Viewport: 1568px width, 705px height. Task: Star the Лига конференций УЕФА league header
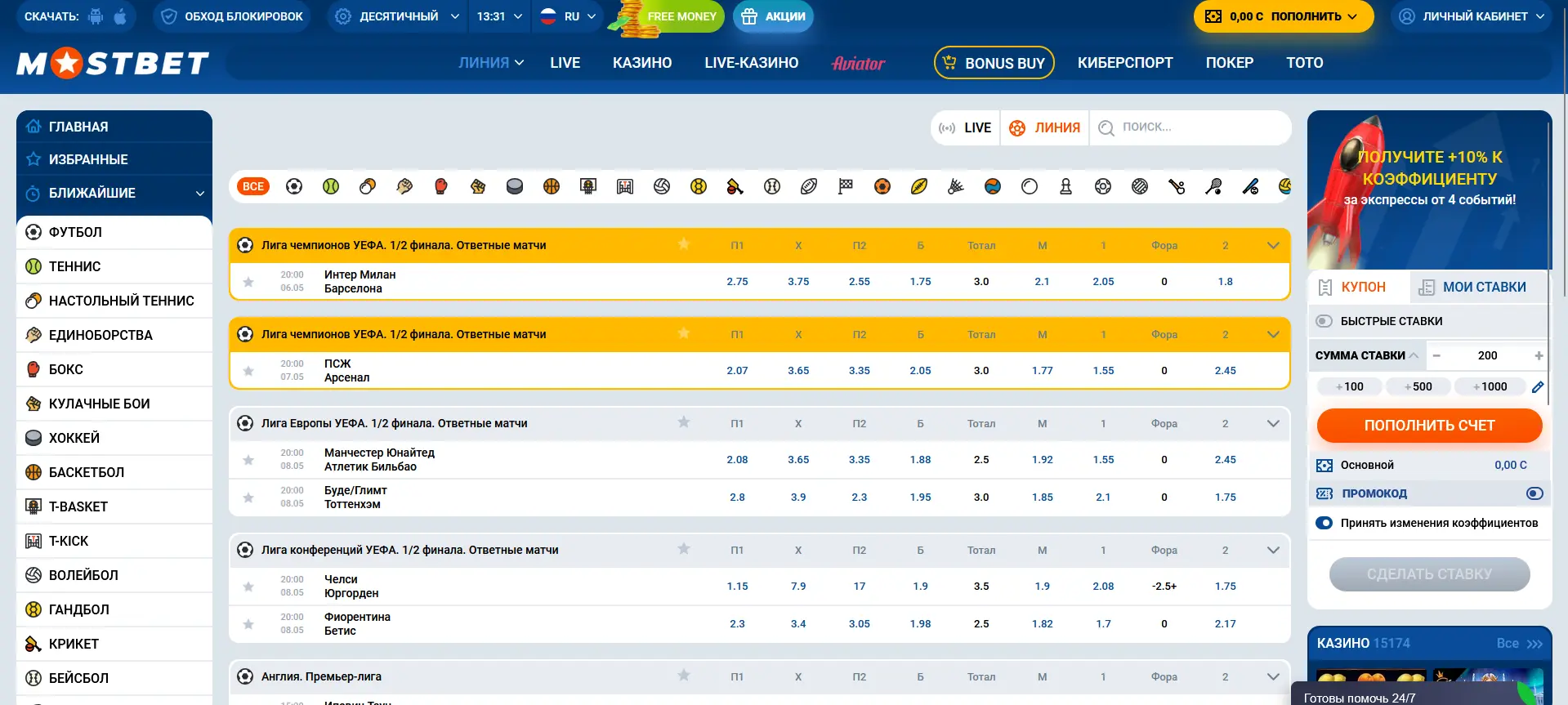point(684,549)
